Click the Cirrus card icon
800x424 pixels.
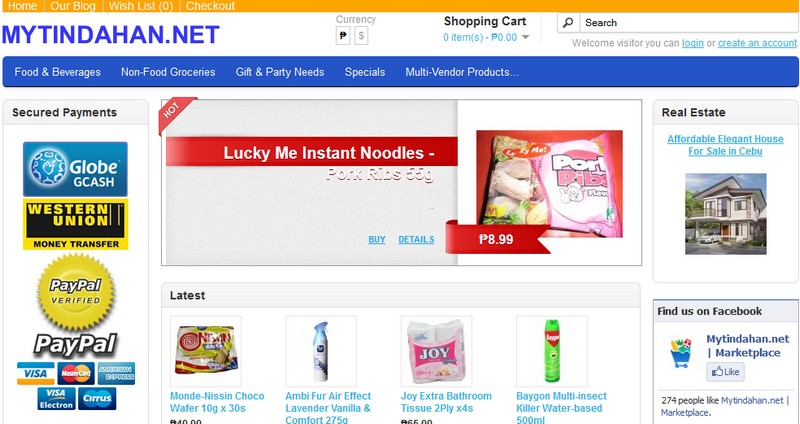(97, 398)
